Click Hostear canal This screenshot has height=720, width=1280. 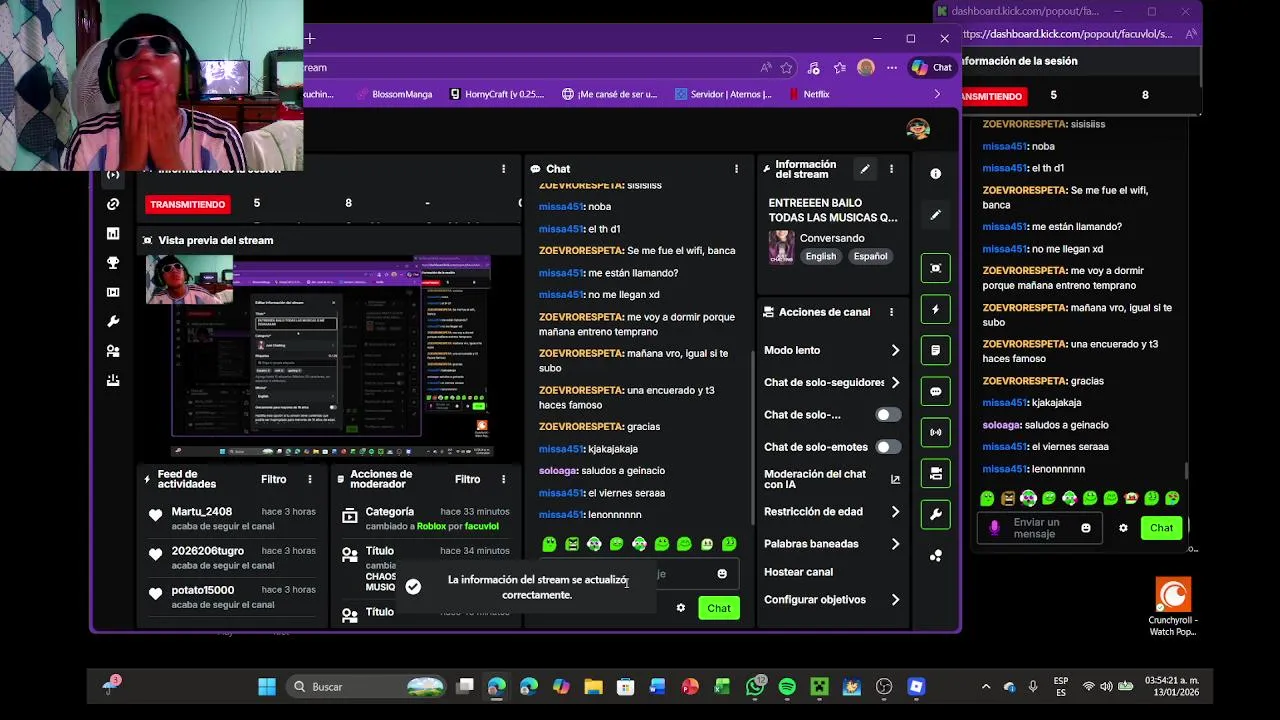(x=798, y=572)
